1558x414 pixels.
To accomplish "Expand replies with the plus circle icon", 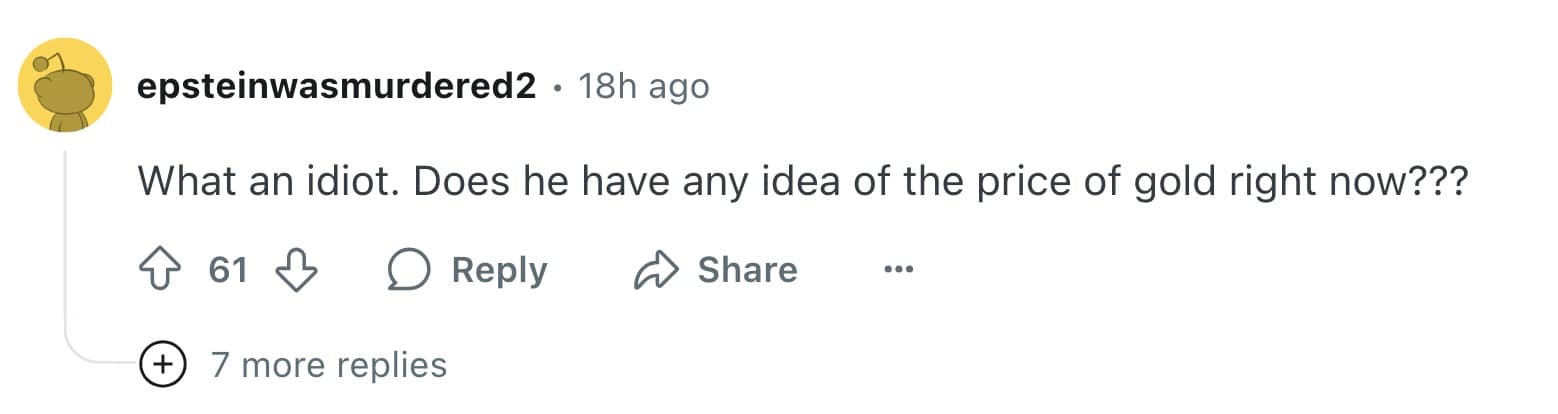I will pos(162,364).
